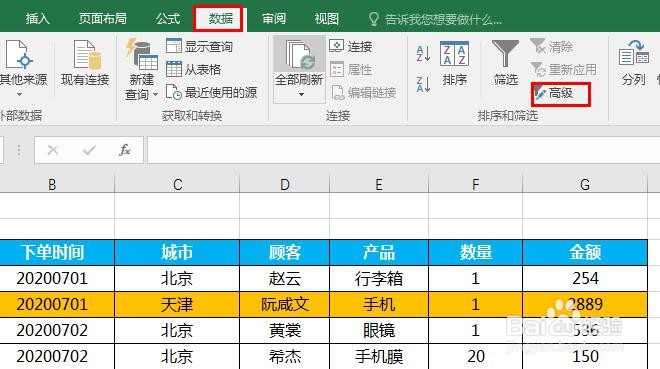Click 显示查询 button

(x=200, y=46)
